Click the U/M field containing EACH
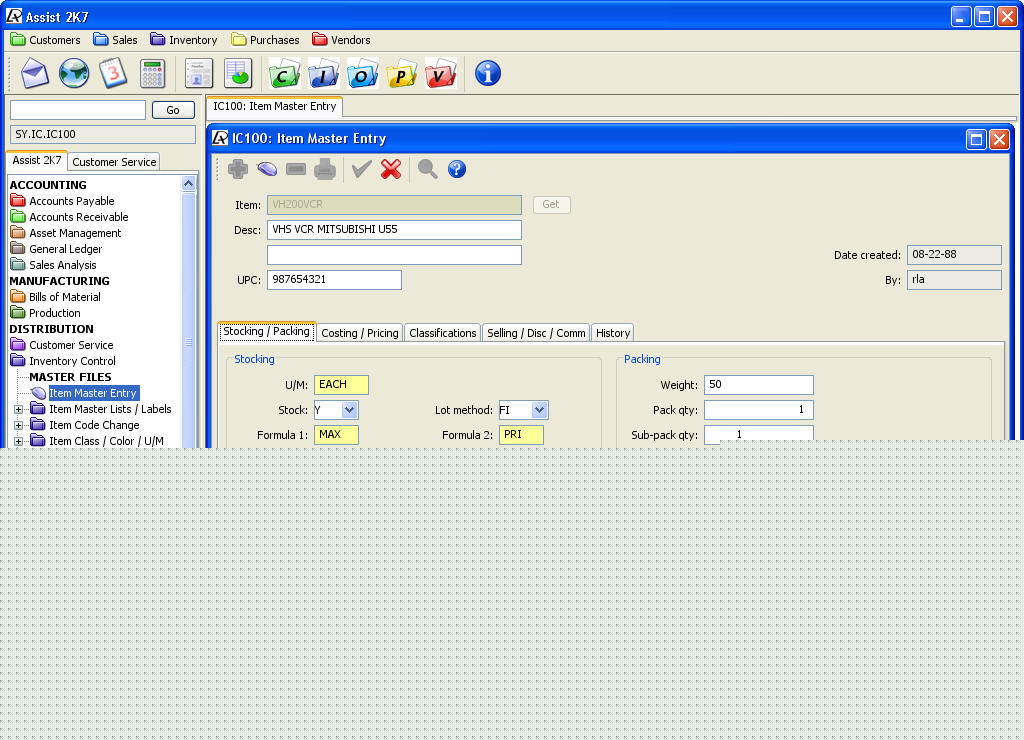The image size is (1024, 740). click(341, 385)
